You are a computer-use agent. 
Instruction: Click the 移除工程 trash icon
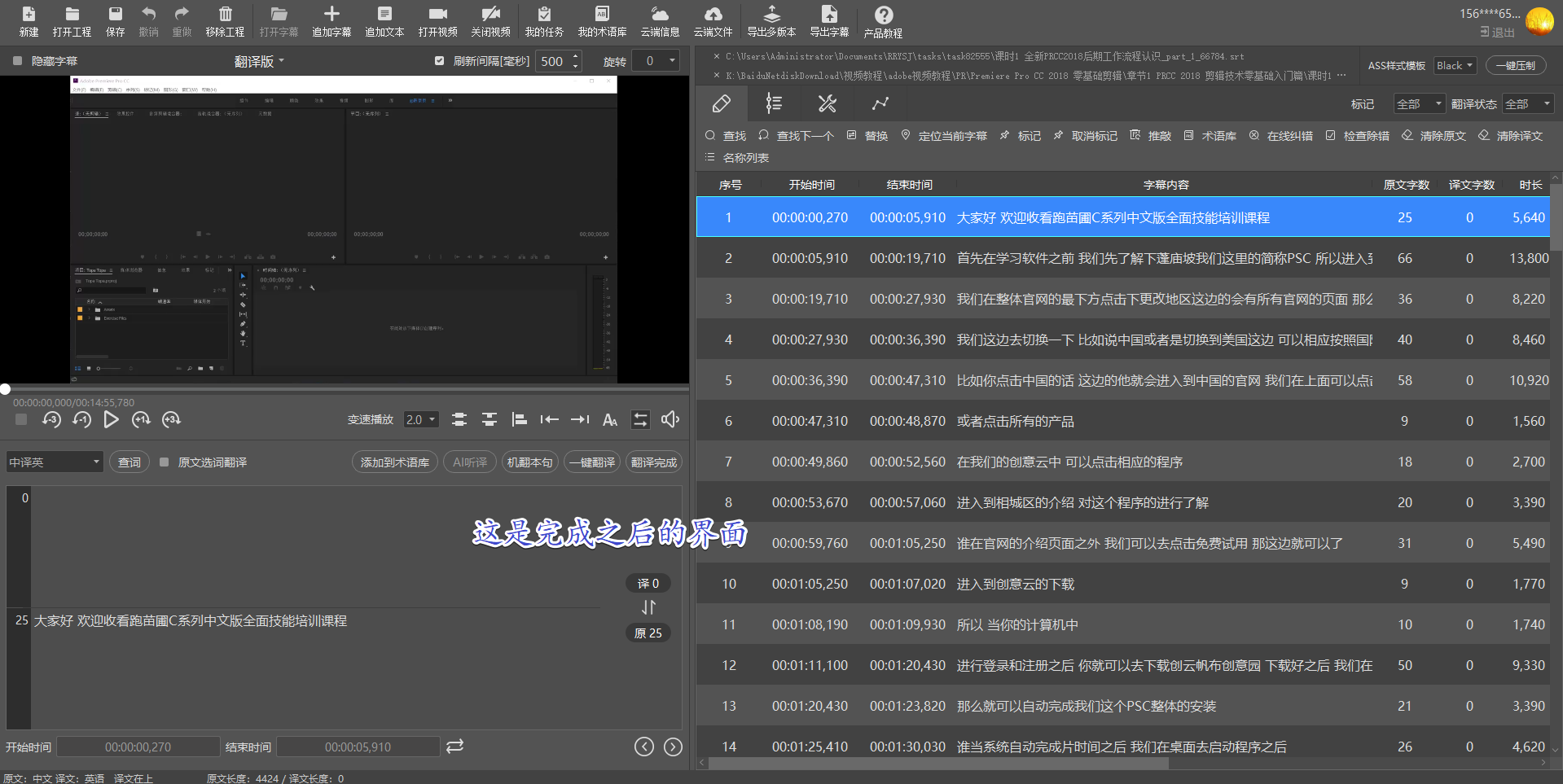pyautogui.click(x=226, y=22)
